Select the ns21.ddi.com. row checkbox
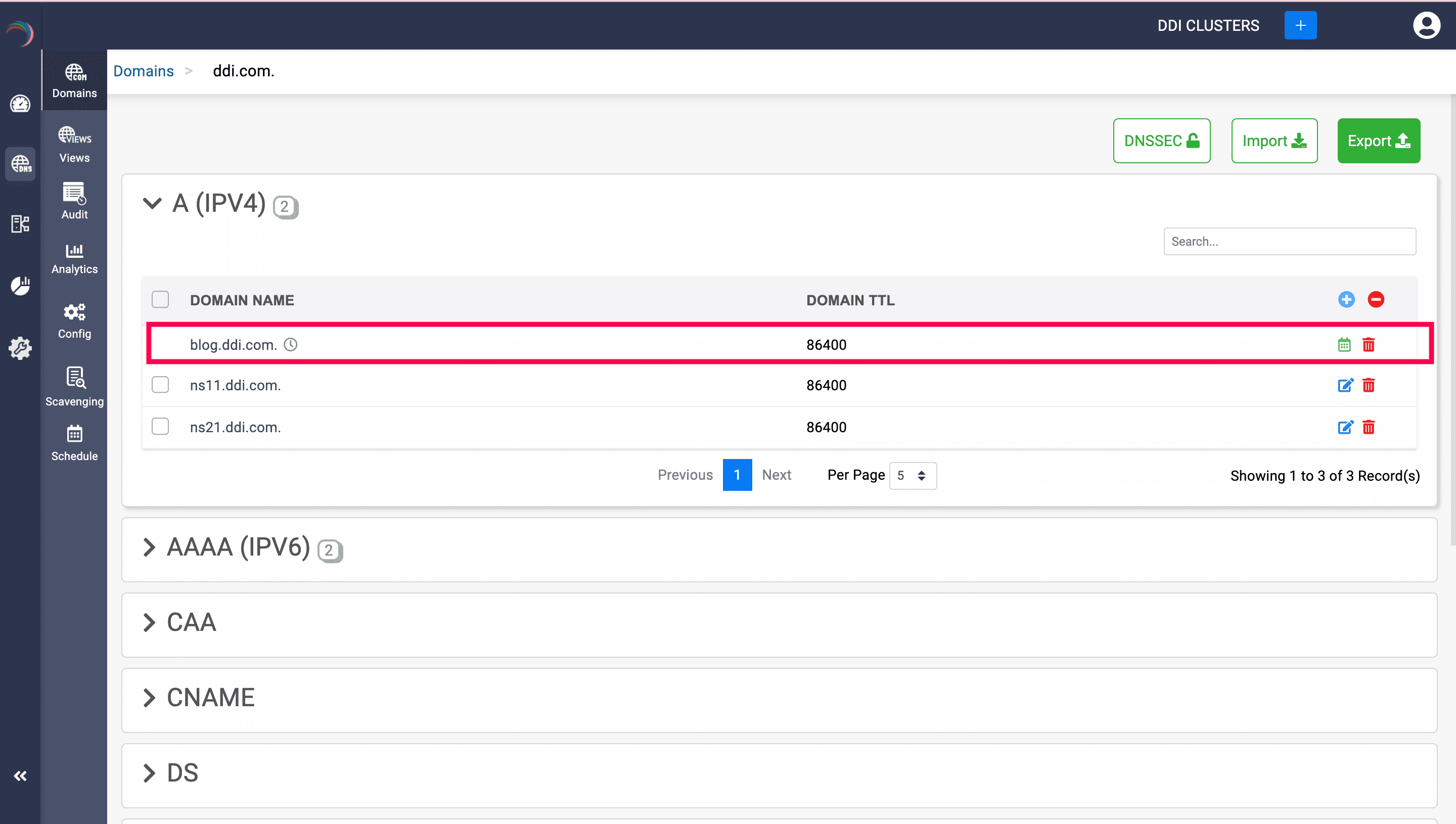This screenshot has height=824, width=1456. pos(160,427)
